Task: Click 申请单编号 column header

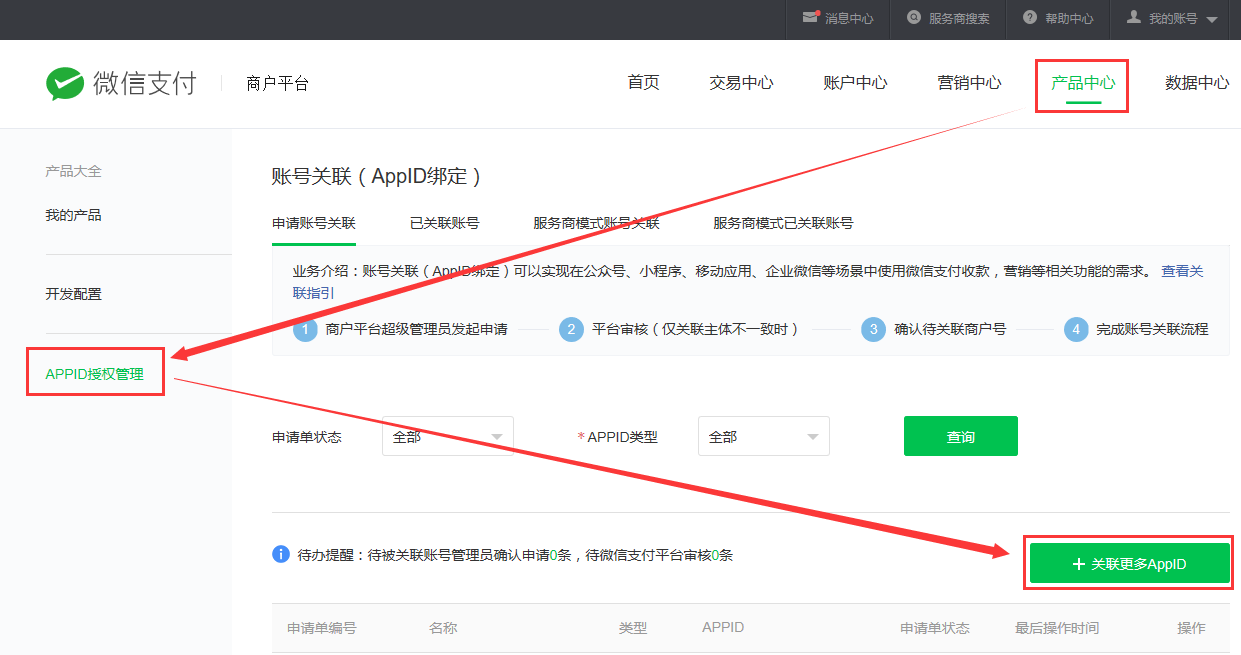Action: click(322, 628)
